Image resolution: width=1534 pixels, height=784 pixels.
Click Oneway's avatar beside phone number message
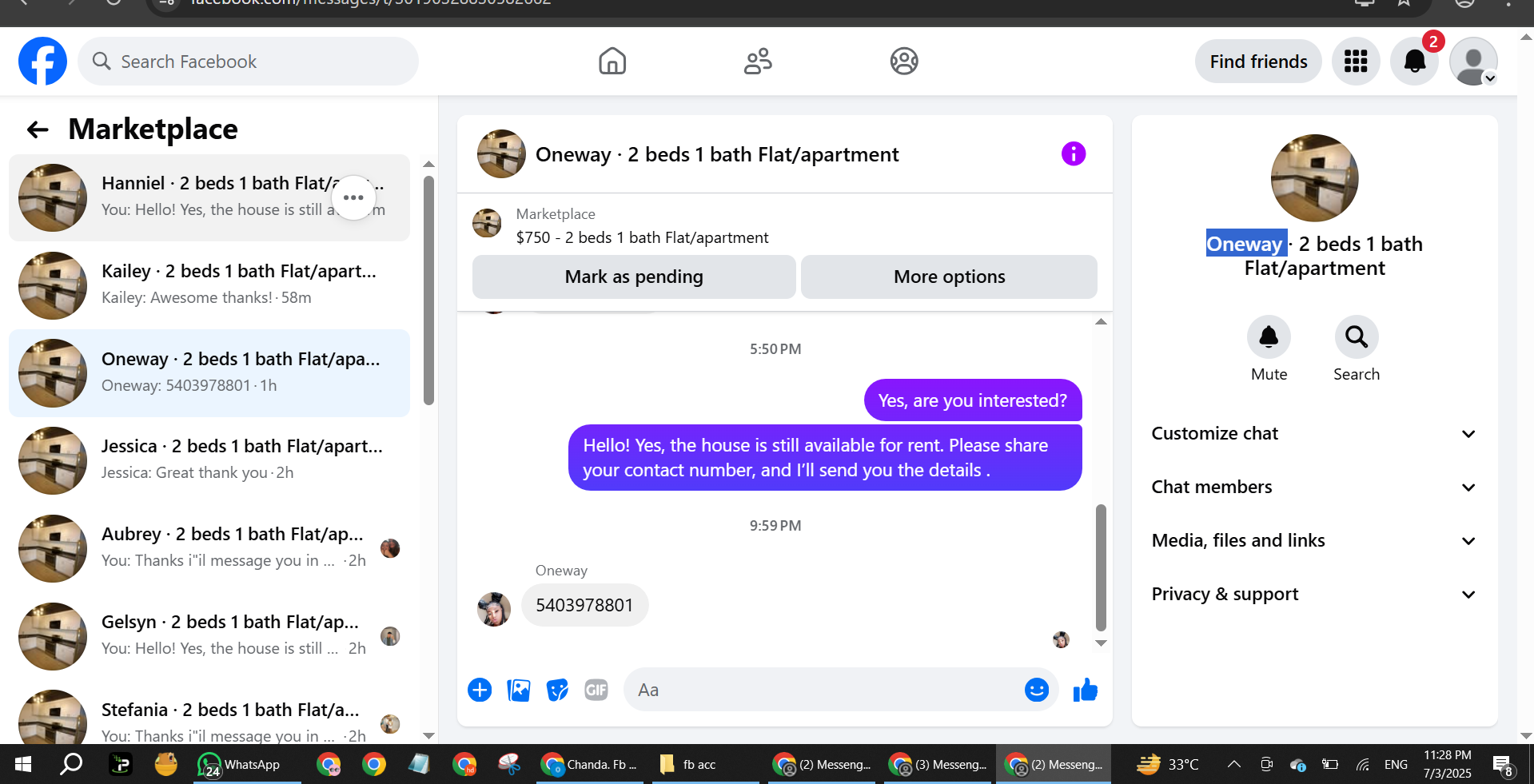494,609
